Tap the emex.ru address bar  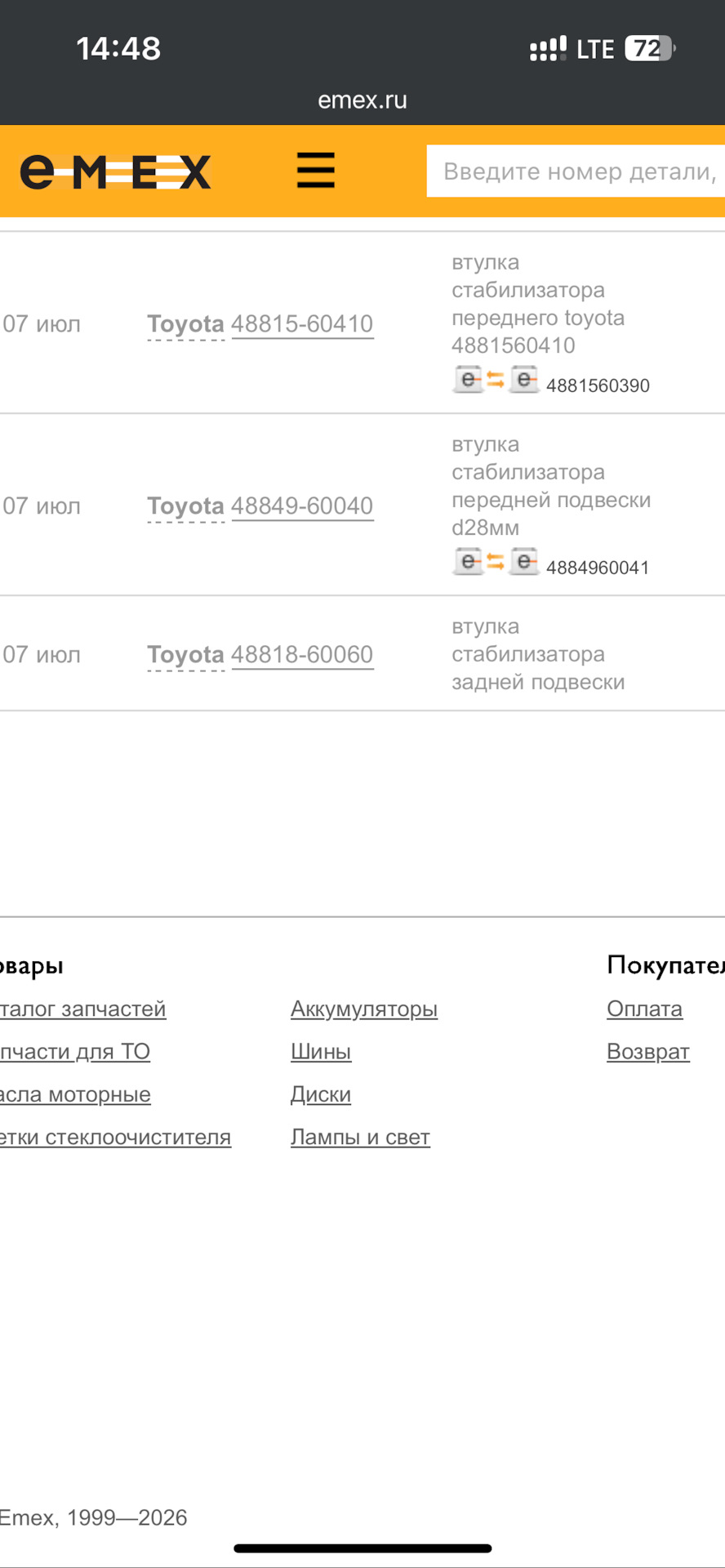(x=362, y=100)
